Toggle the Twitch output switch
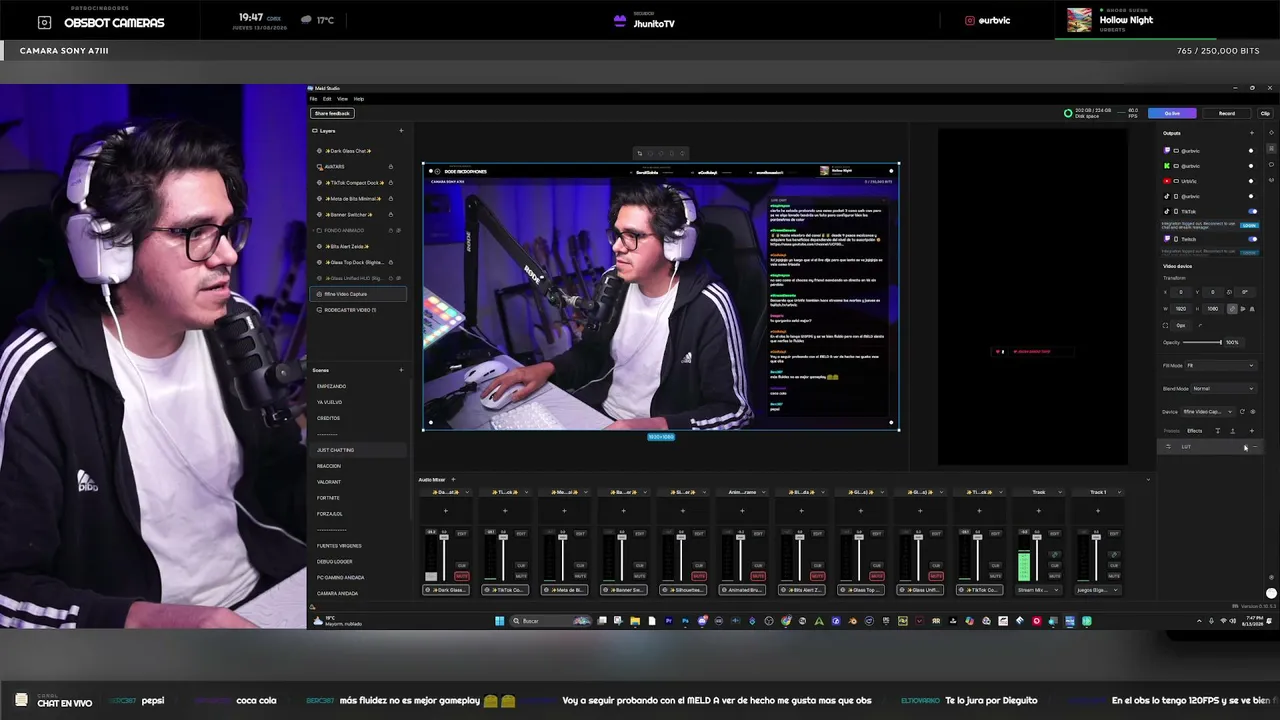This screenshot has height=720, width=1280. pyautogui.click(x=1252, y=239)
